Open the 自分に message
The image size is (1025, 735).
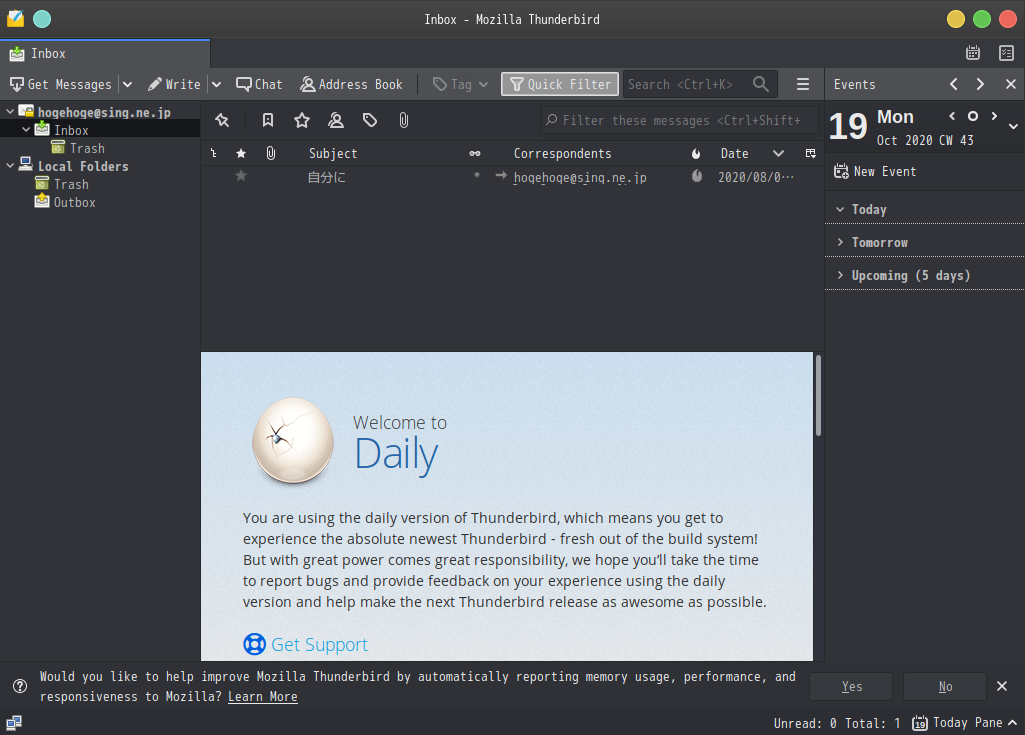click(327, 177)
